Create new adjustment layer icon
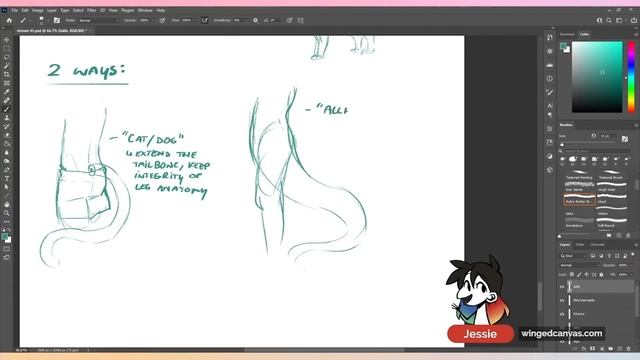Screen dimensions: 640x360 [601, 349]
